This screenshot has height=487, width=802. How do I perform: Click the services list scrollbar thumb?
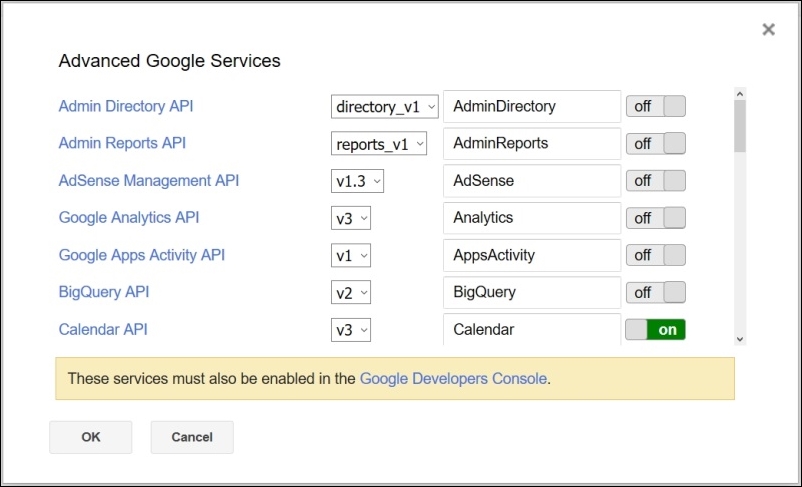[x=740, y=126]
